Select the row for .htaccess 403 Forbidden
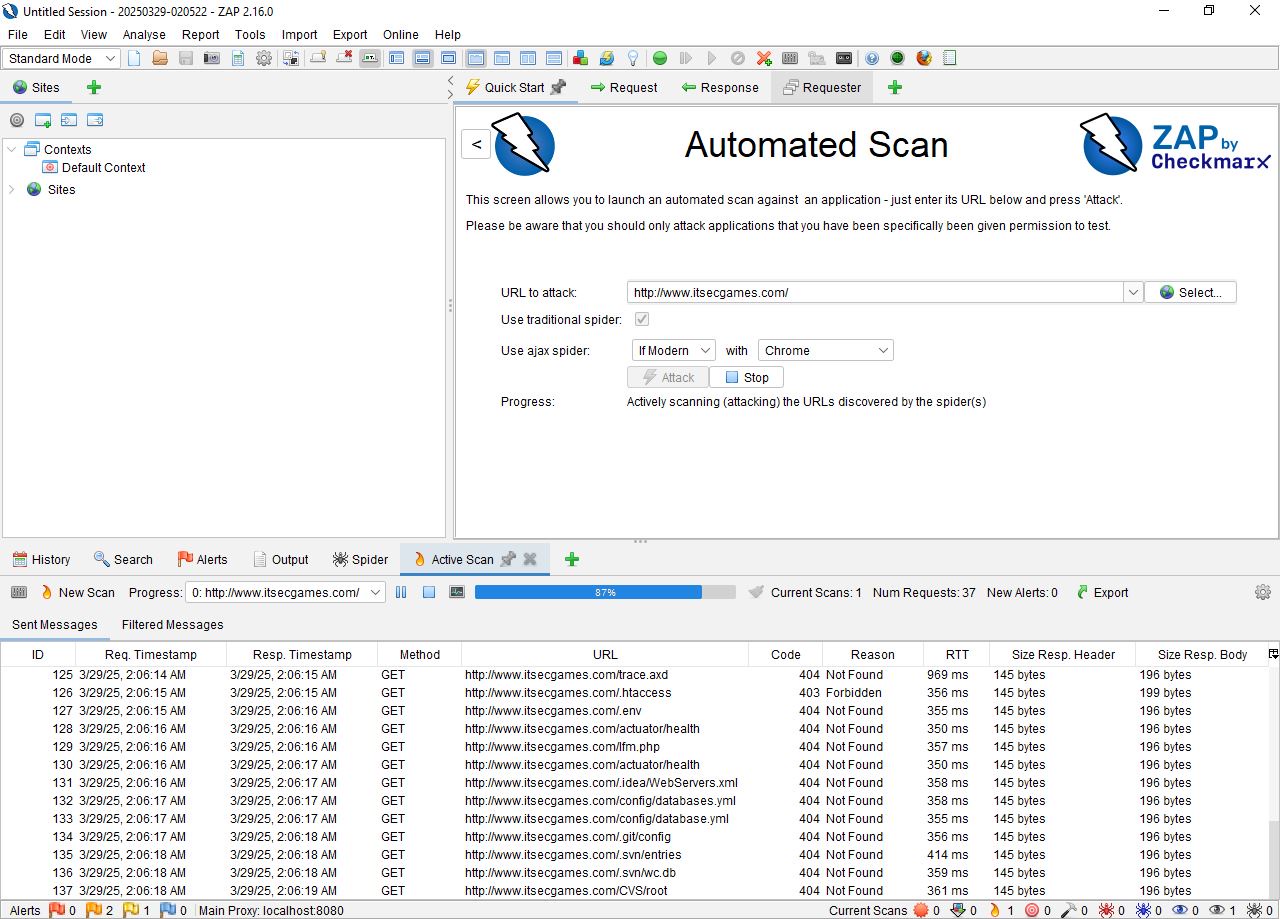The height and width of the screenshot is (919, 1280). (x=635, y=693)
